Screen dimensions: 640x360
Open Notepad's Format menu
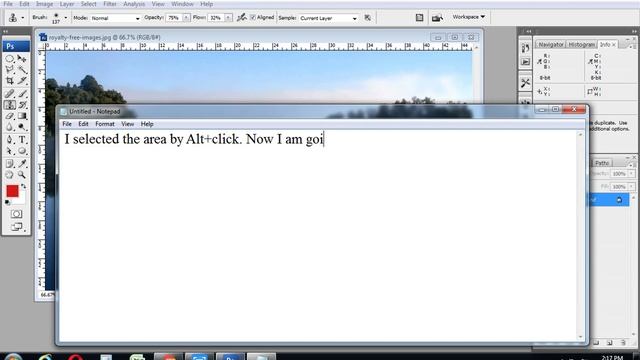pos(105,124)
